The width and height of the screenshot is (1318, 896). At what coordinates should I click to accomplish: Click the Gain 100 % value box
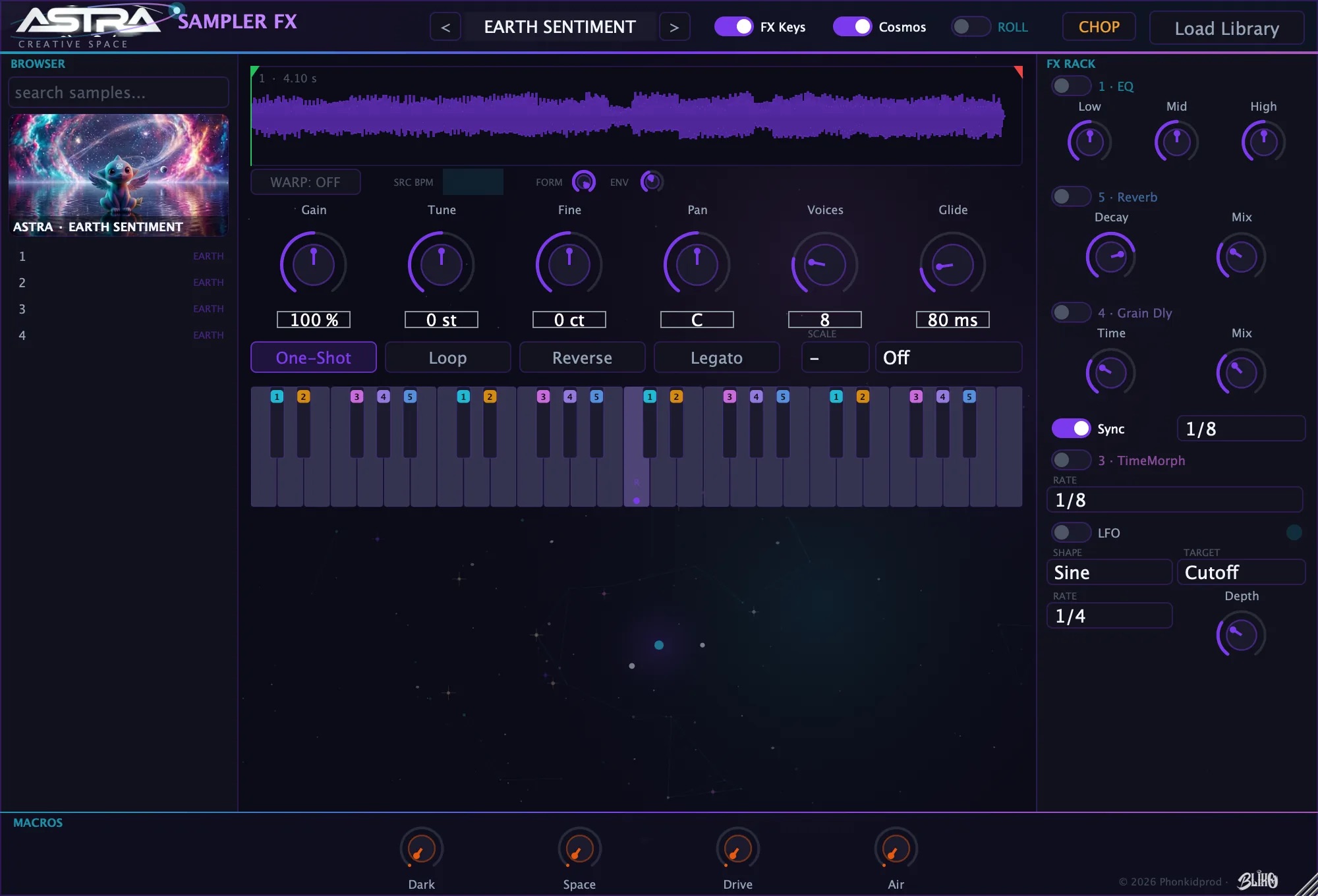[314, 320]
